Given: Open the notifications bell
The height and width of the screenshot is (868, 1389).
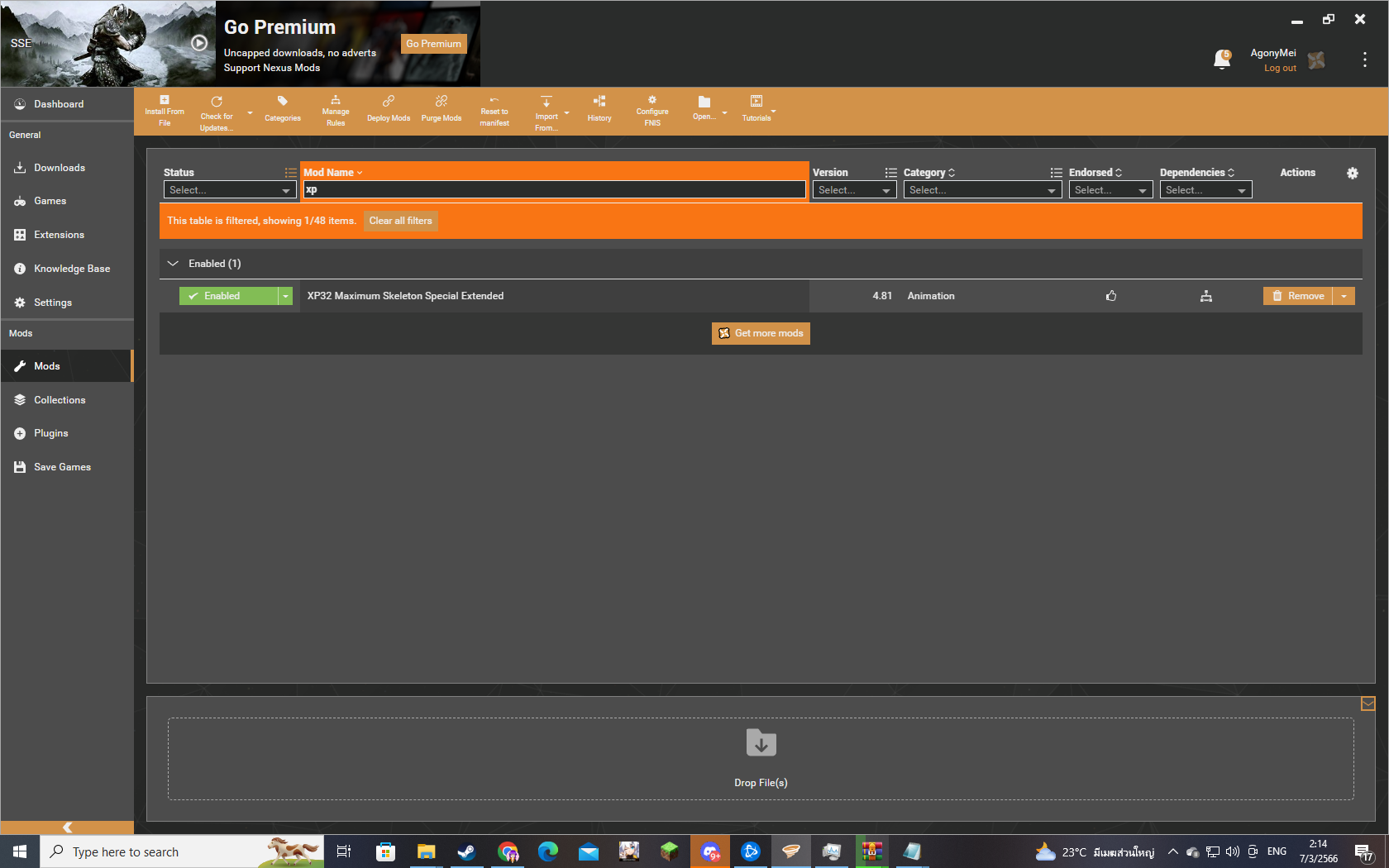Looking at the screenshot, I should (1222, 59).
